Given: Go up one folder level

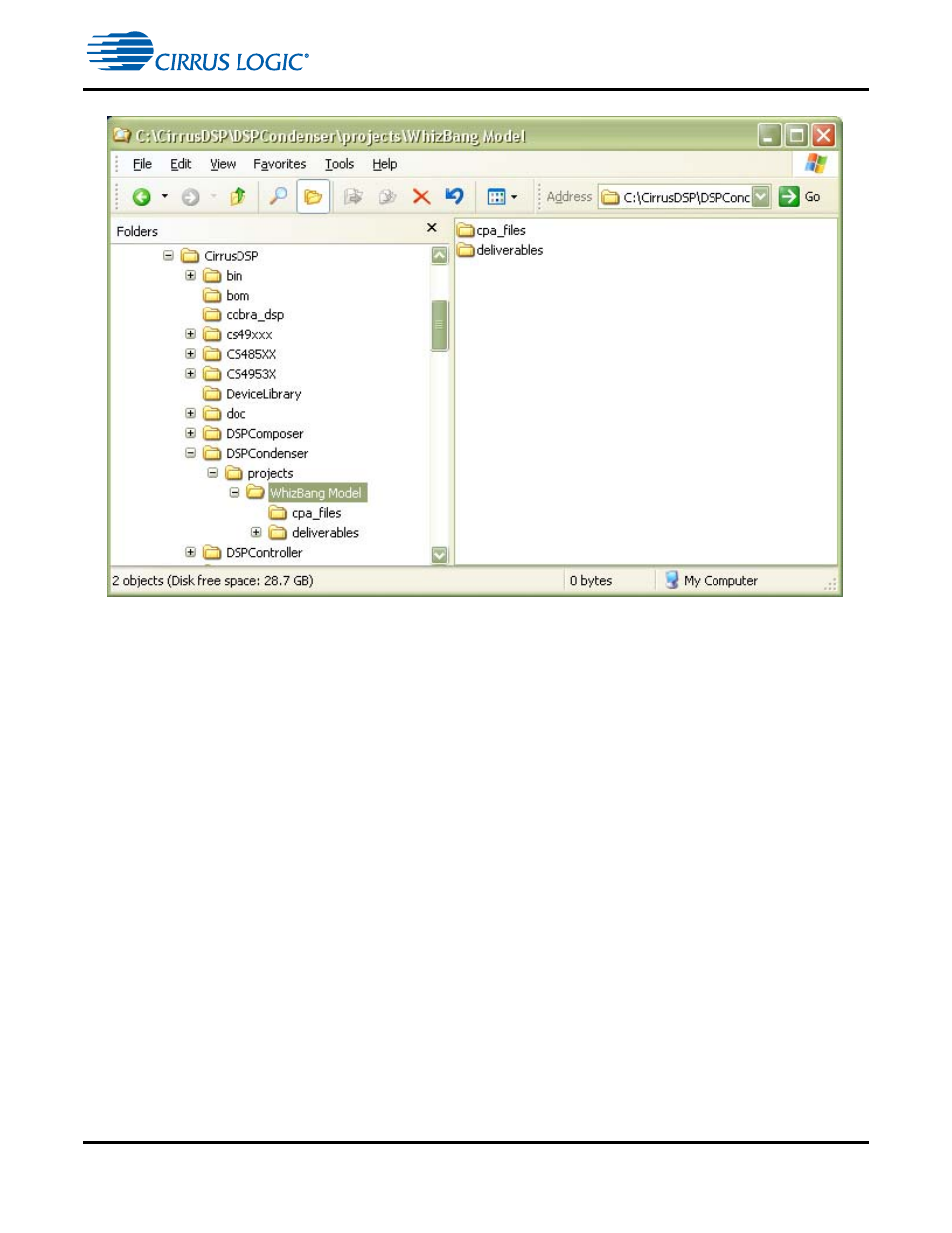Looking at the screenshot, I should (238, 197).
